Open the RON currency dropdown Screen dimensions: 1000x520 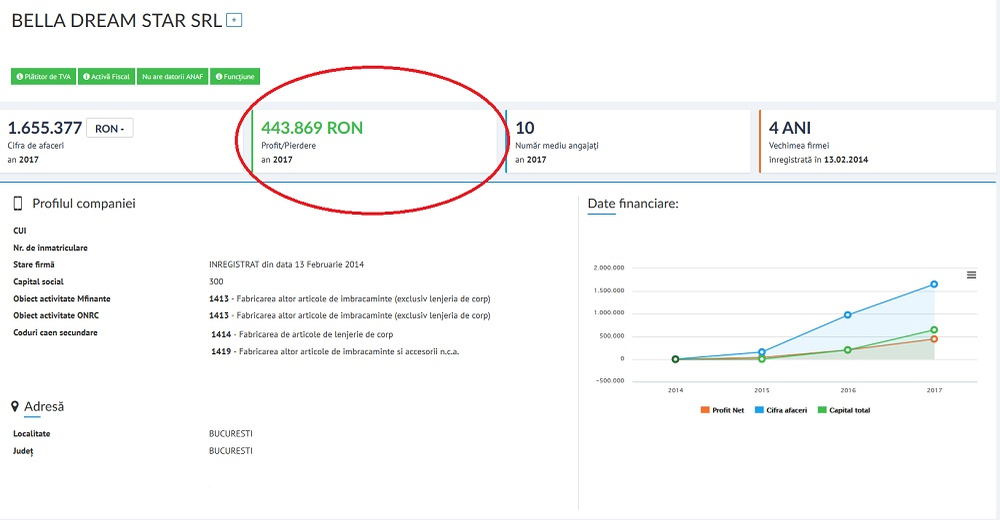(x=110, y=128)
